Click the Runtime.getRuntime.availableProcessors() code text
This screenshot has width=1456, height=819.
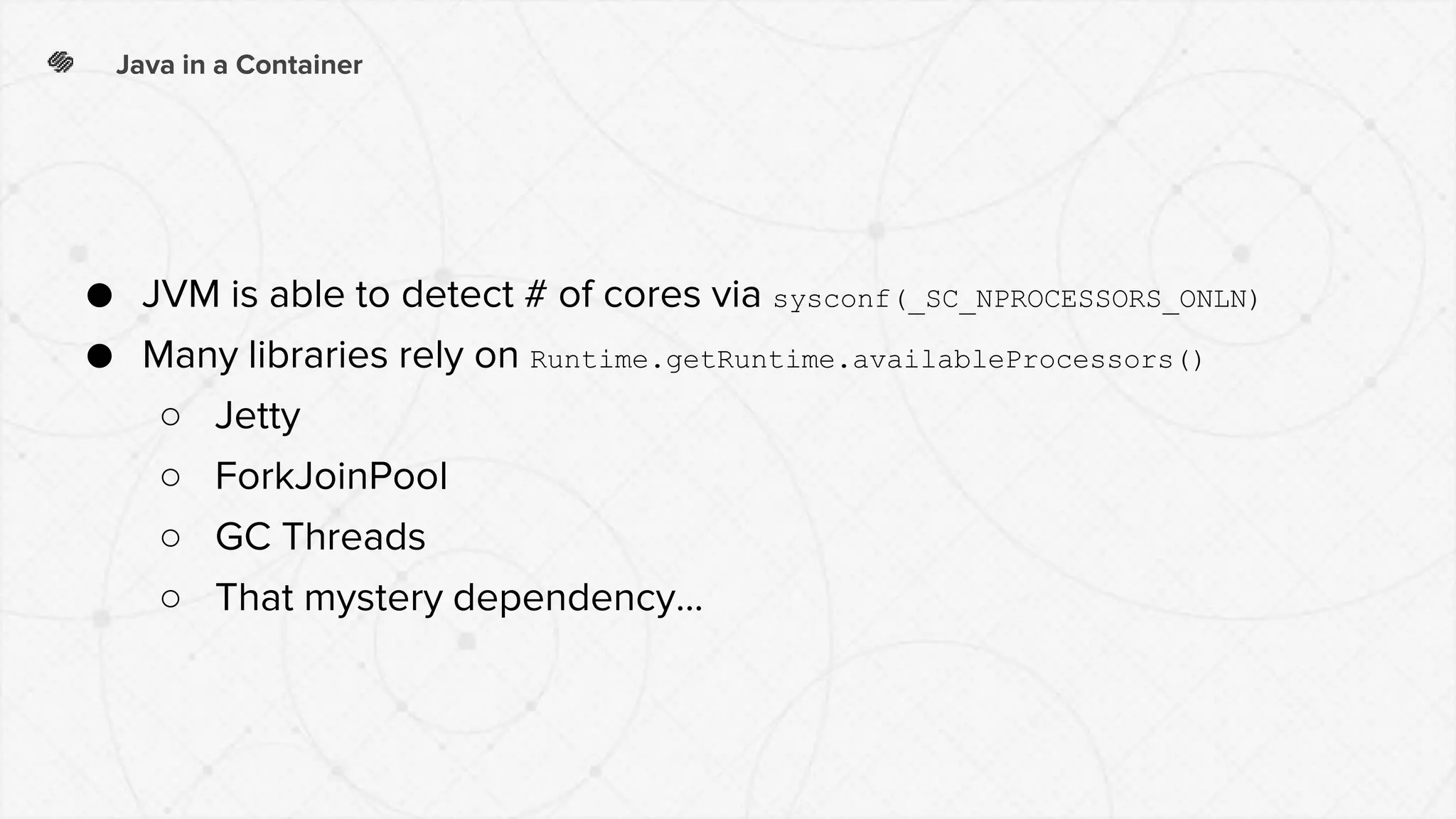[867, 360]
